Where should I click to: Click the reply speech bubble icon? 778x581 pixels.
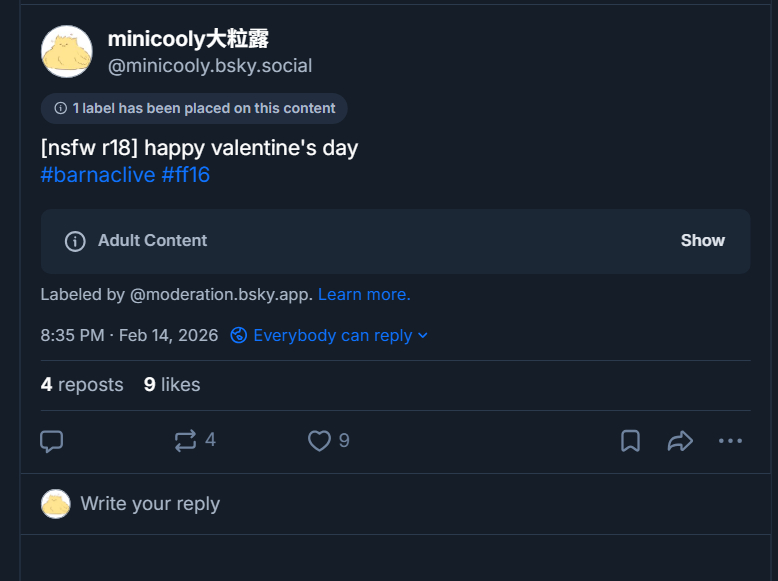click(x=52, y=441)
